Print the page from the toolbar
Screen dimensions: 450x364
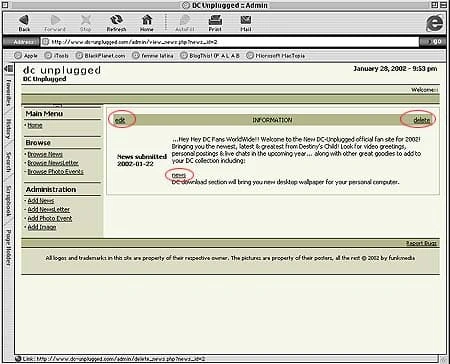pos(215,23)
